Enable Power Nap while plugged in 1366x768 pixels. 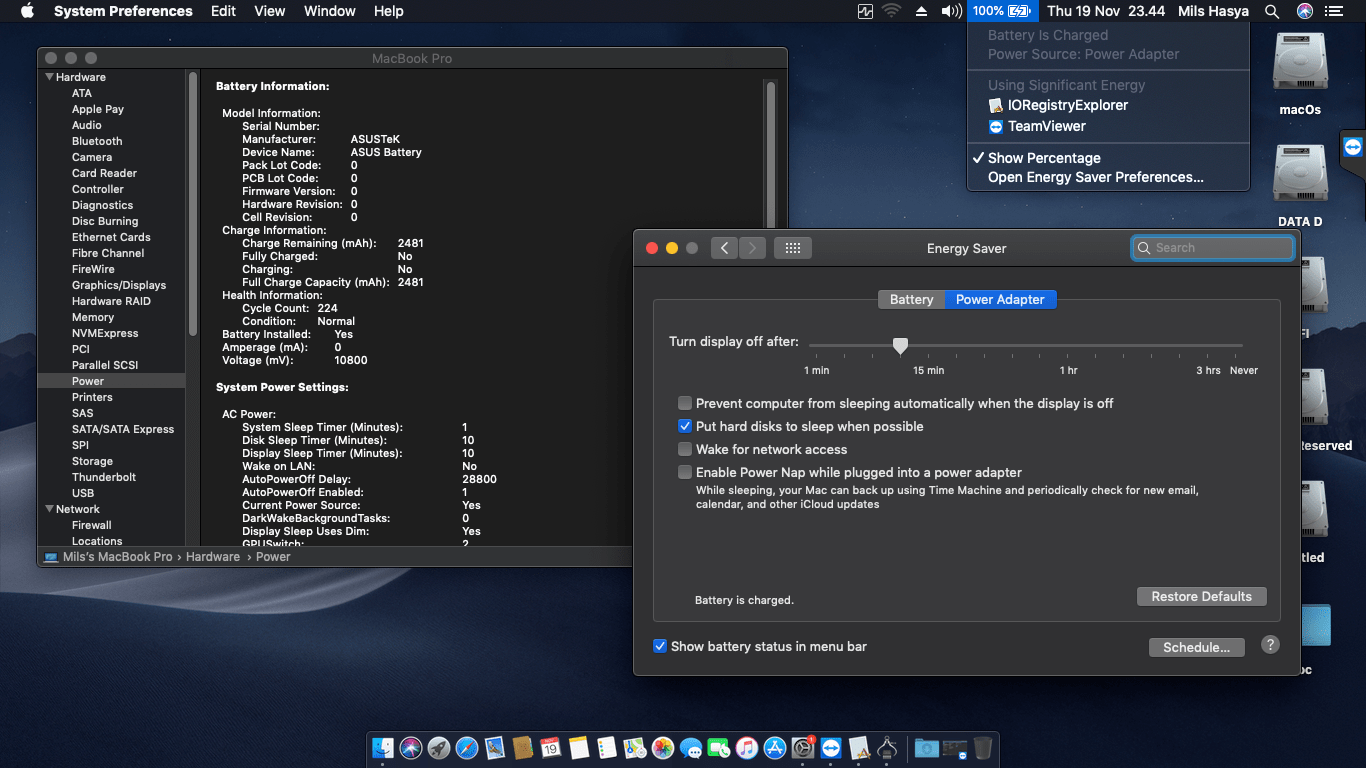685,472
